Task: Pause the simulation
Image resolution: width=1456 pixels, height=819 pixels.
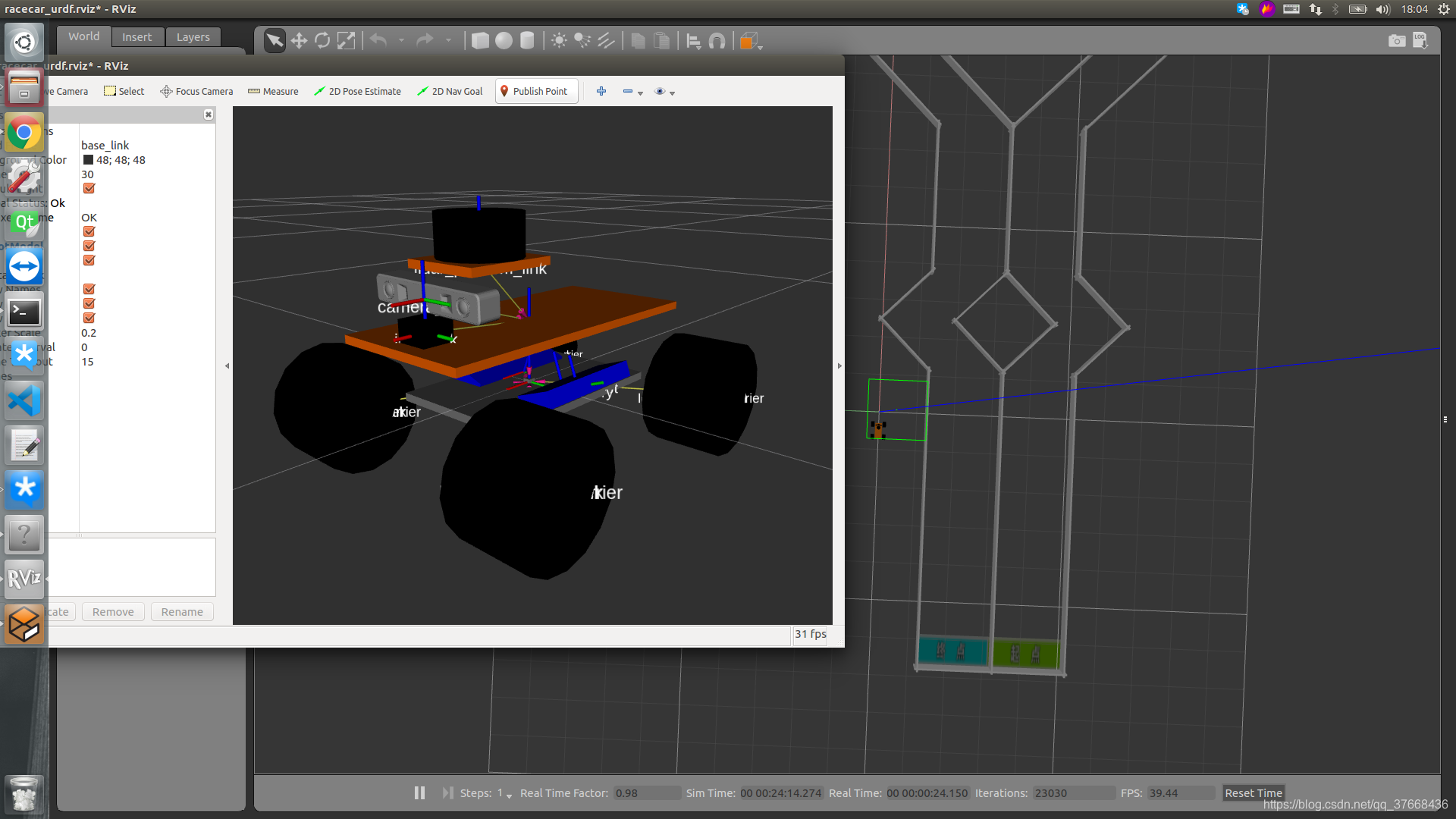Action: click(x=419, y=792)
